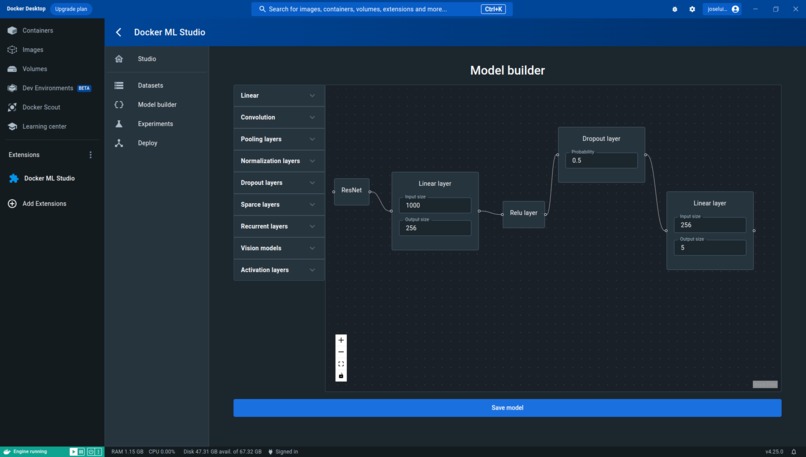
Task: Open Docker Desktop settings gear
Action: click(692, 9)
